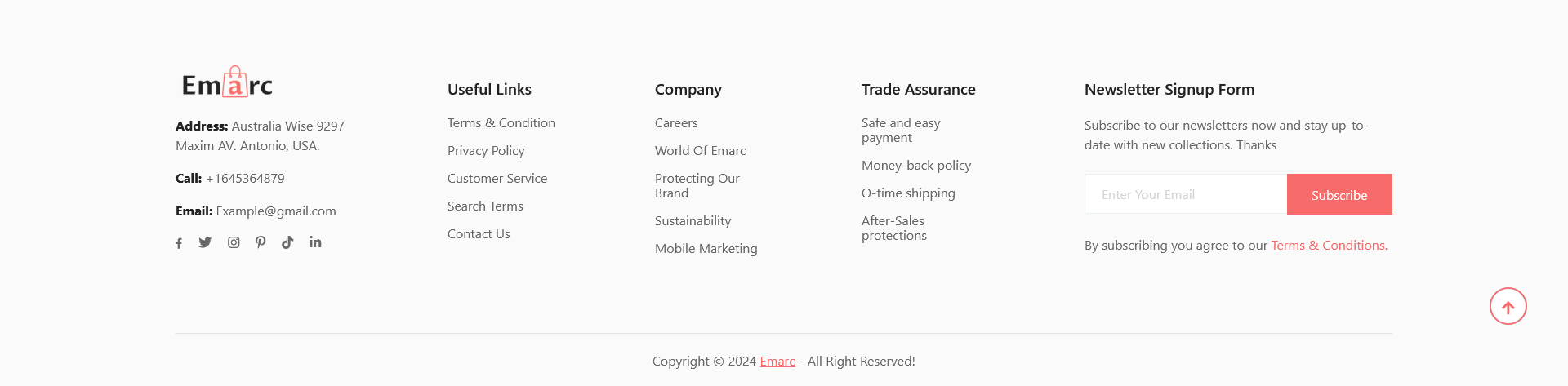Open the LinkedIn social icon
1568x386 pixels.
(x=315, y=242)
